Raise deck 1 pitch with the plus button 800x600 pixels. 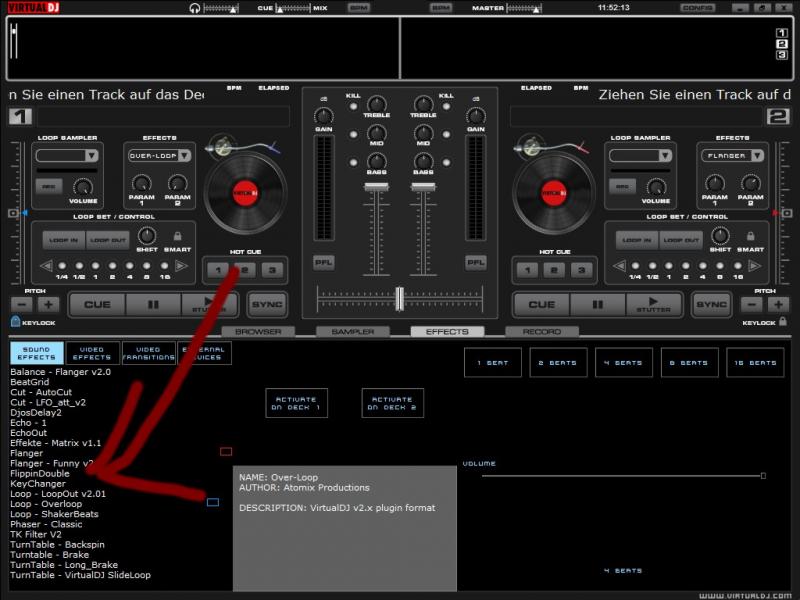(x=48, y=305)
